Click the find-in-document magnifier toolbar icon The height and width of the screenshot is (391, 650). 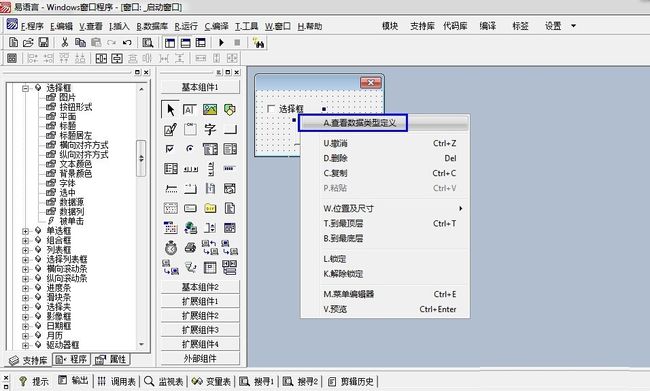coord(148,42)
